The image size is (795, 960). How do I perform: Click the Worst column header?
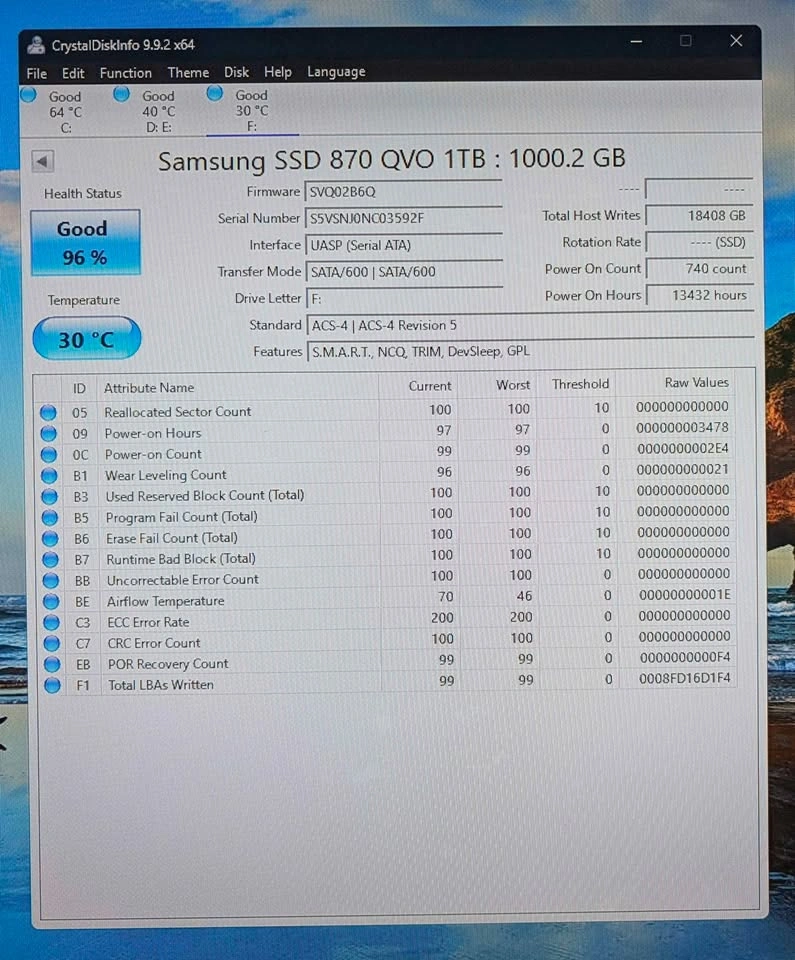point(498,385)
